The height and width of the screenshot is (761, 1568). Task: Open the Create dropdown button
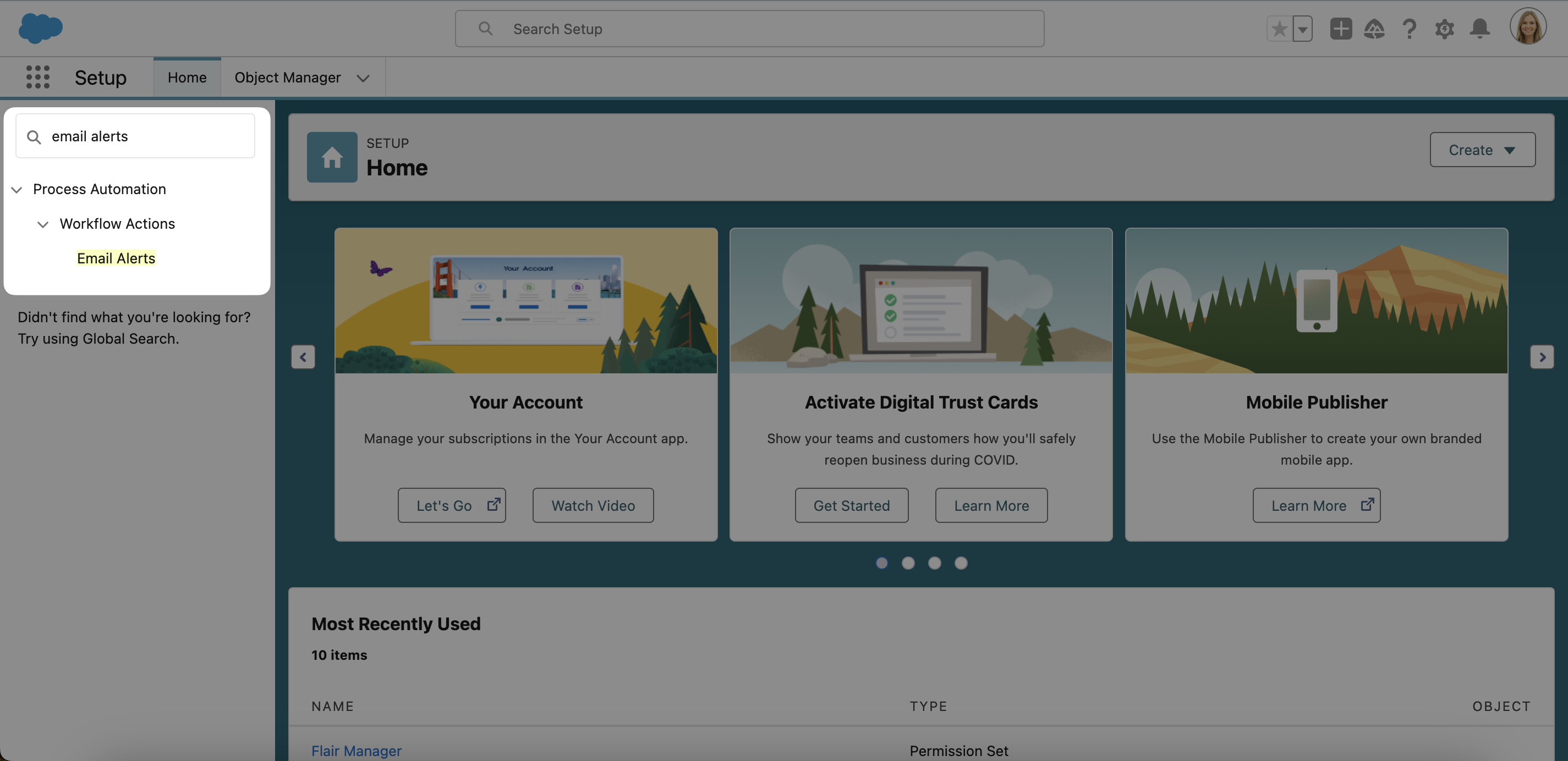coord(1482,150)
